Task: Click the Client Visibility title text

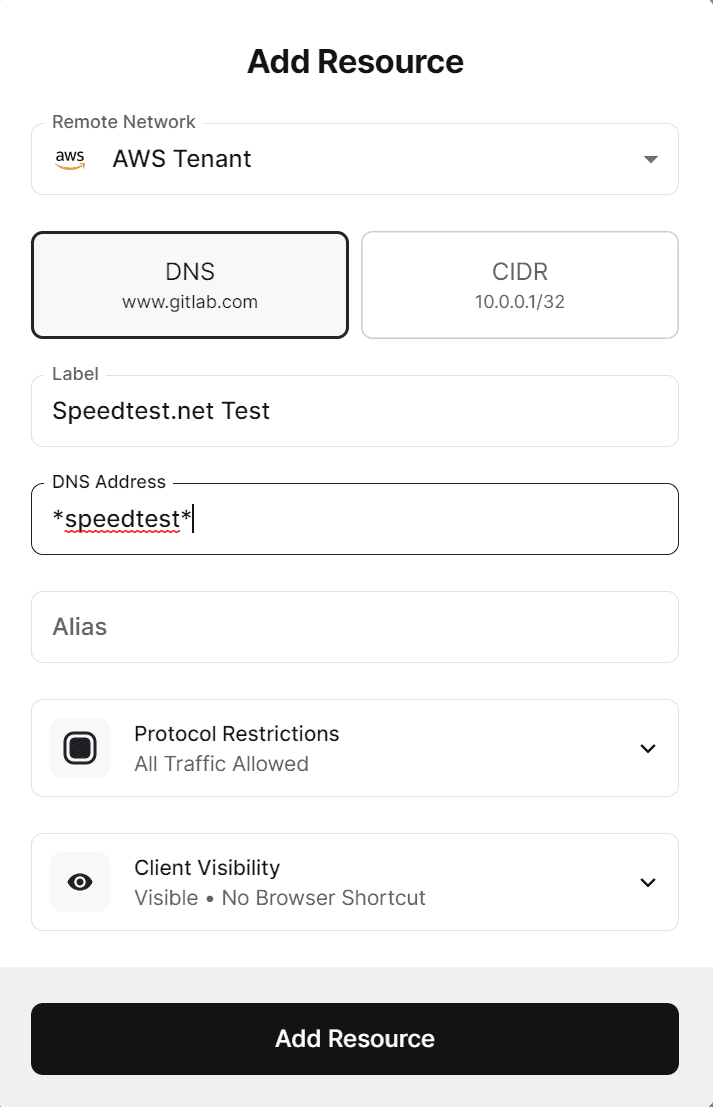Action: tap(207, 868)
